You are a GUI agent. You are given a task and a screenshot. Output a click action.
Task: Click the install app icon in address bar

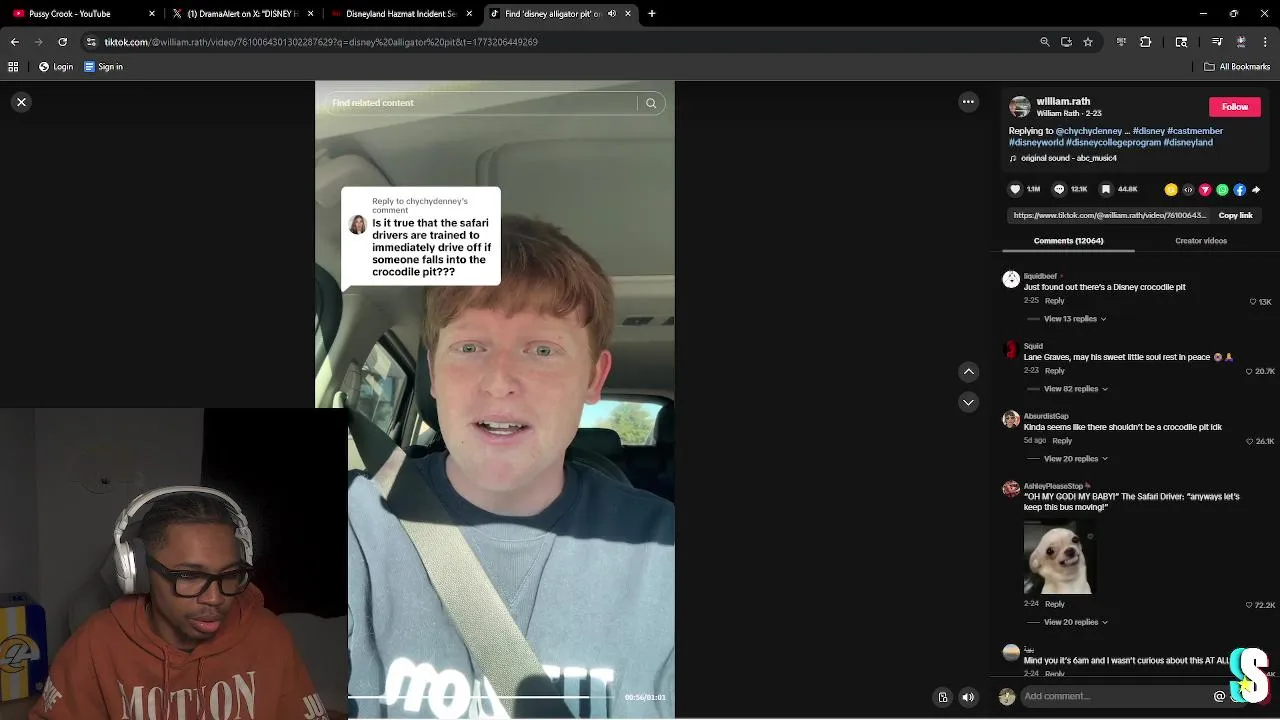point(1066,42)
